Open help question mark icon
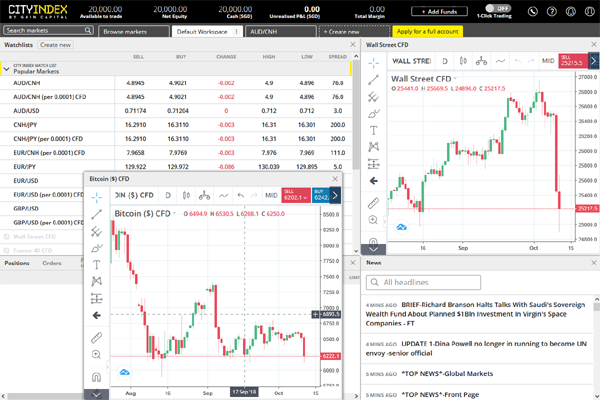The image size is (600, 400). 551,11
